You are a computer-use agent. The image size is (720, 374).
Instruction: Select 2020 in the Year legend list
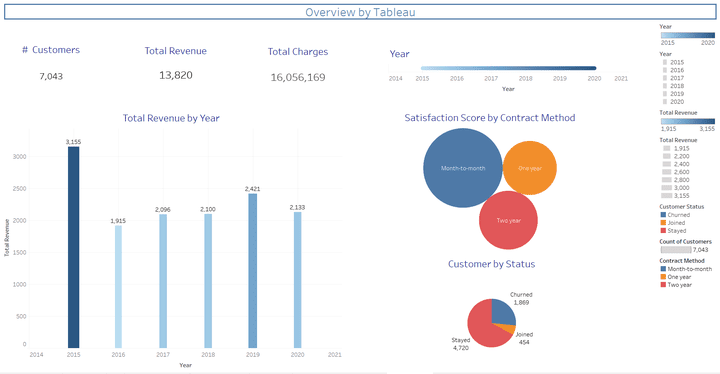677,102
